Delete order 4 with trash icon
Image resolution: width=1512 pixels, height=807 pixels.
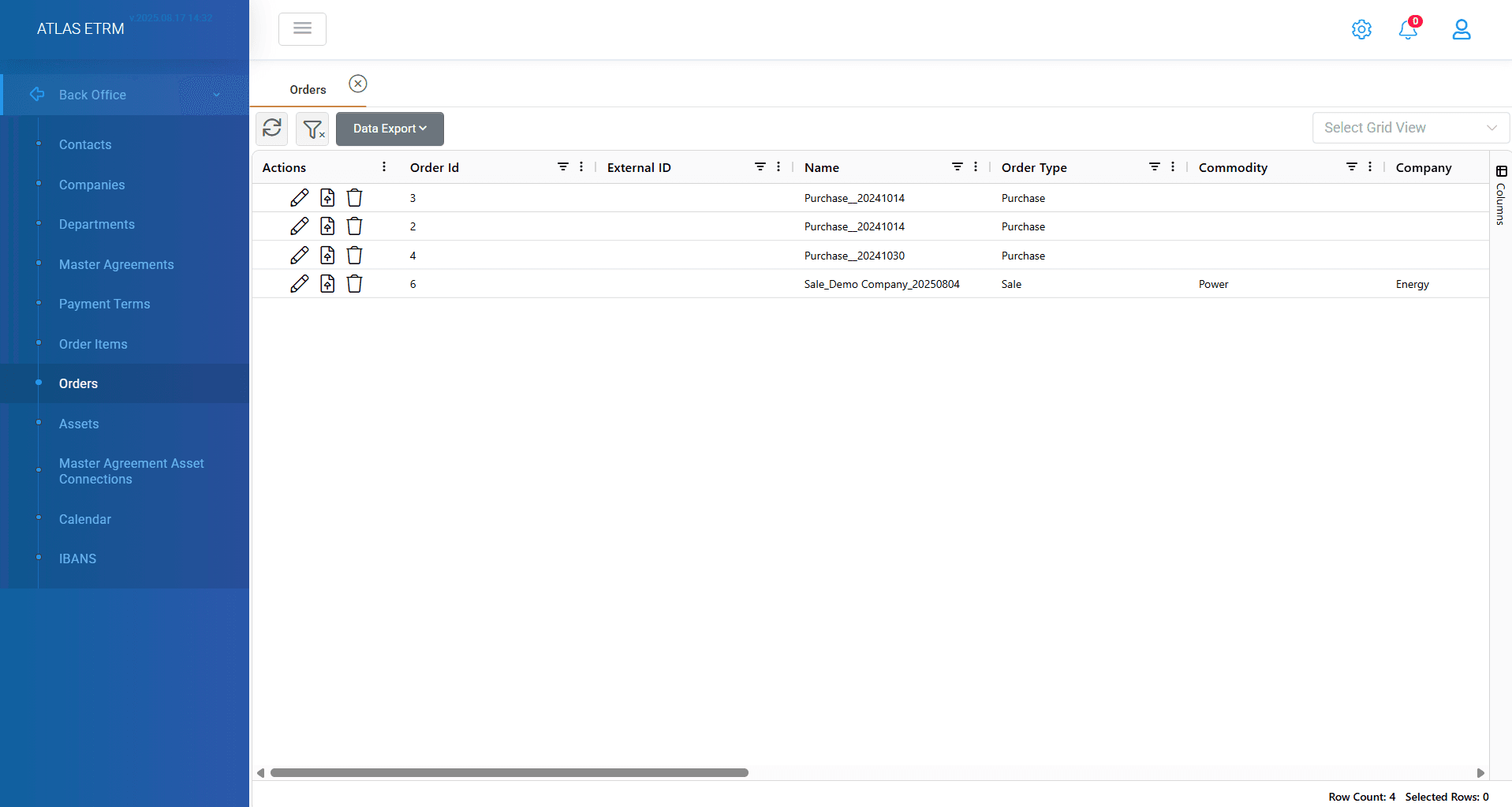point(355,255)
